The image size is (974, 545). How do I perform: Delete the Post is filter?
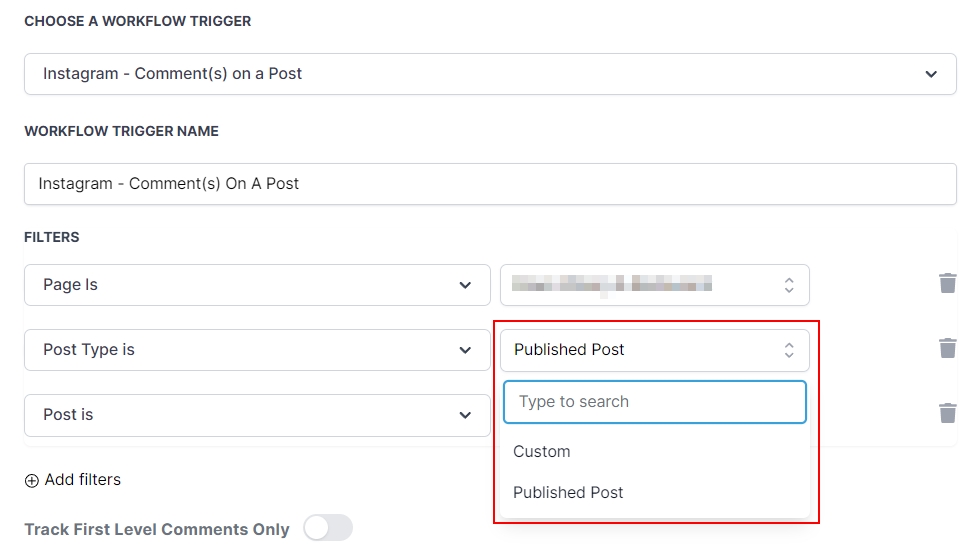pyautogui.click(x=947, y=413)
